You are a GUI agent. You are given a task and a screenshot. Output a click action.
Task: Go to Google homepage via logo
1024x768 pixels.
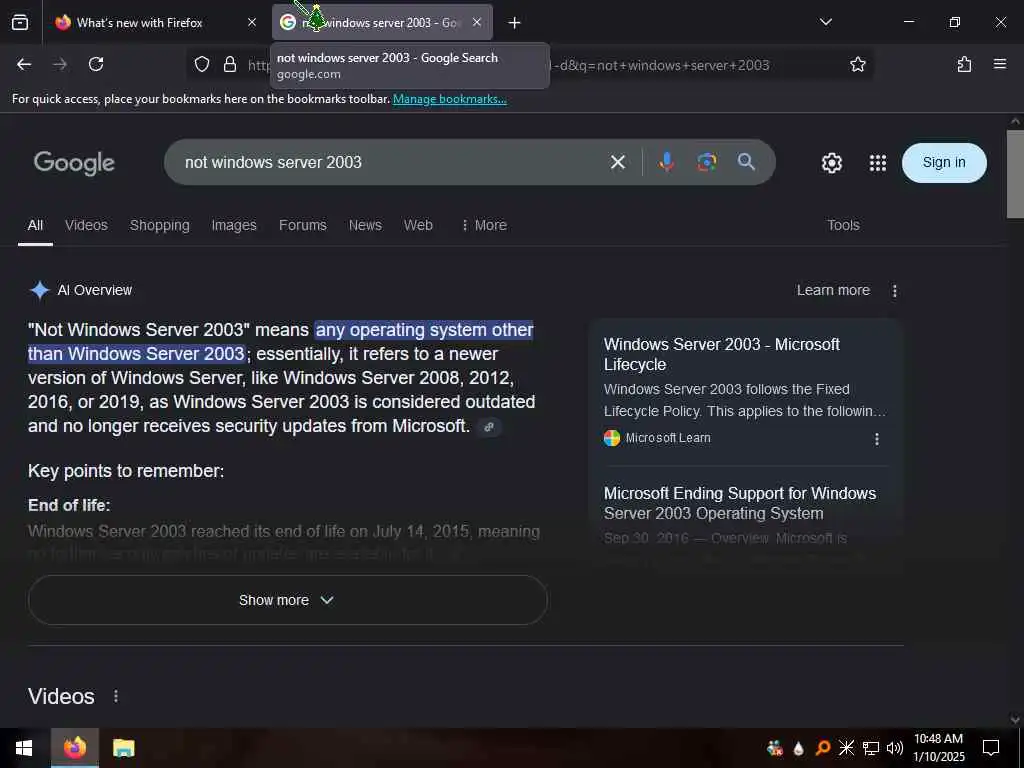(74, 163)
